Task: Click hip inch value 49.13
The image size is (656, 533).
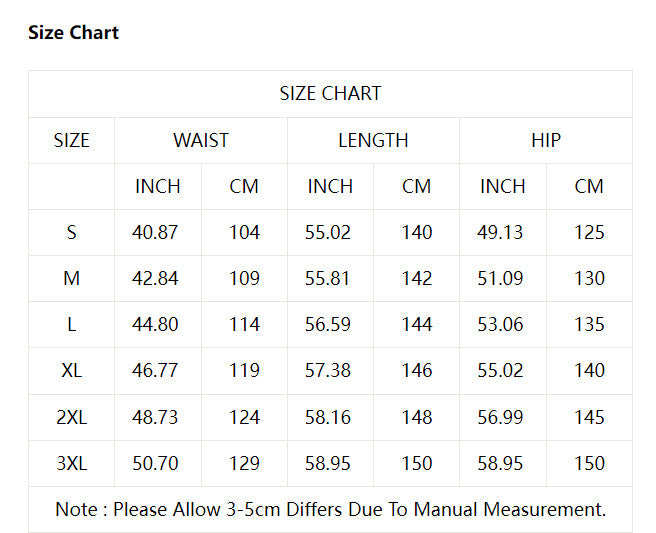Action: click(x=500, y=233)
